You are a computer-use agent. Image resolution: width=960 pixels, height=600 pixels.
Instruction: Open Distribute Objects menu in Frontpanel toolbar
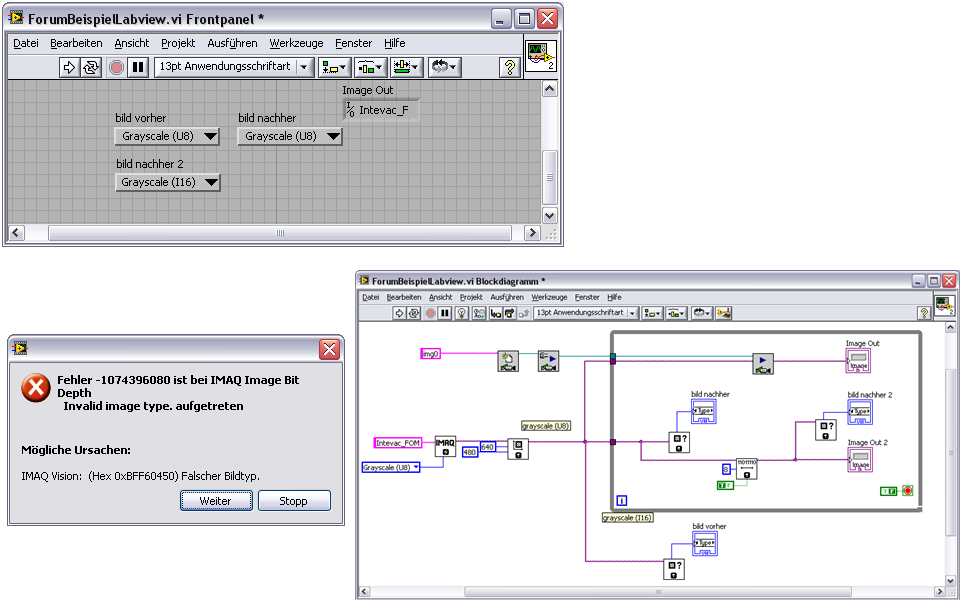click(x=370, y=67)
